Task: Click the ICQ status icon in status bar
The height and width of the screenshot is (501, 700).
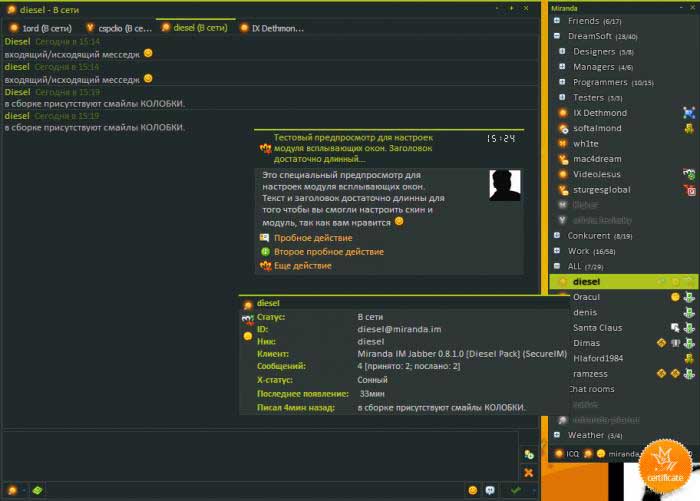Action: [558, 454]
